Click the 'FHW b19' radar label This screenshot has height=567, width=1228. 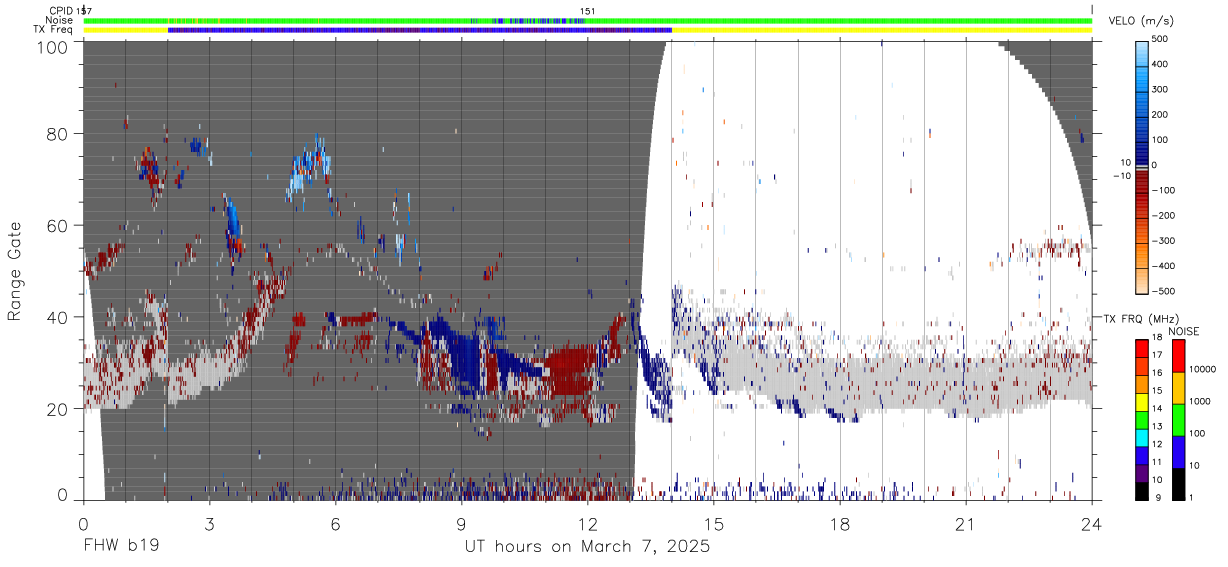[x=120, y=547]
